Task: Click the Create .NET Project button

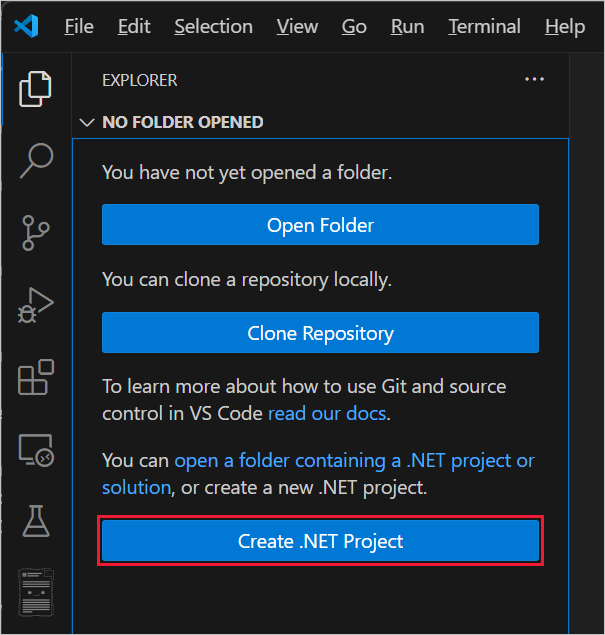Action: (x=320, y=542)
